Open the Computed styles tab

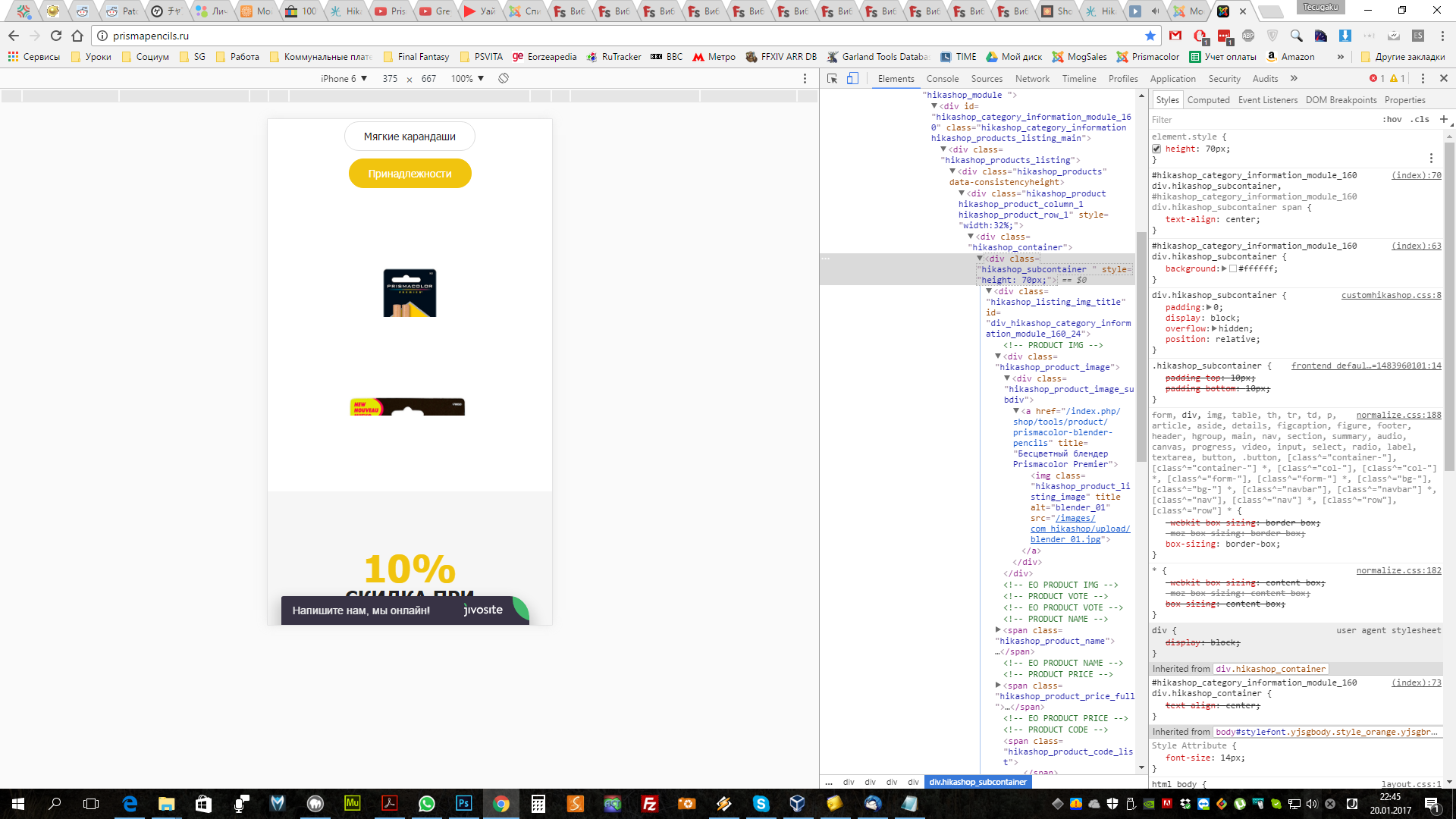tap(1208, 100)
